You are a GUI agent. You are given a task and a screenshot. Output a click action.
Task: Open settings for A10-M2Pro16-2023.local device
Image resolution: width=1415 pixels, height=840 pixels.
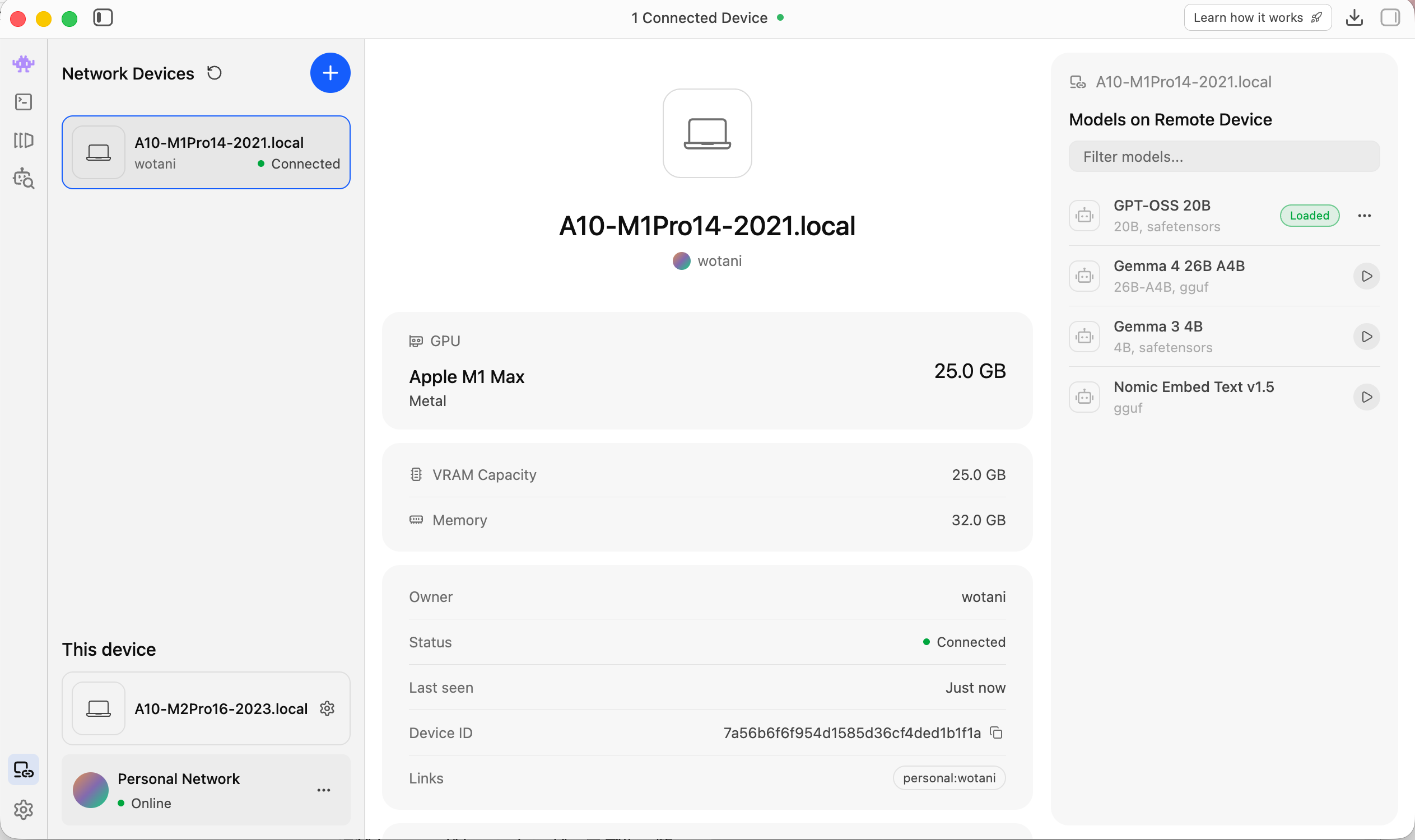327,708
